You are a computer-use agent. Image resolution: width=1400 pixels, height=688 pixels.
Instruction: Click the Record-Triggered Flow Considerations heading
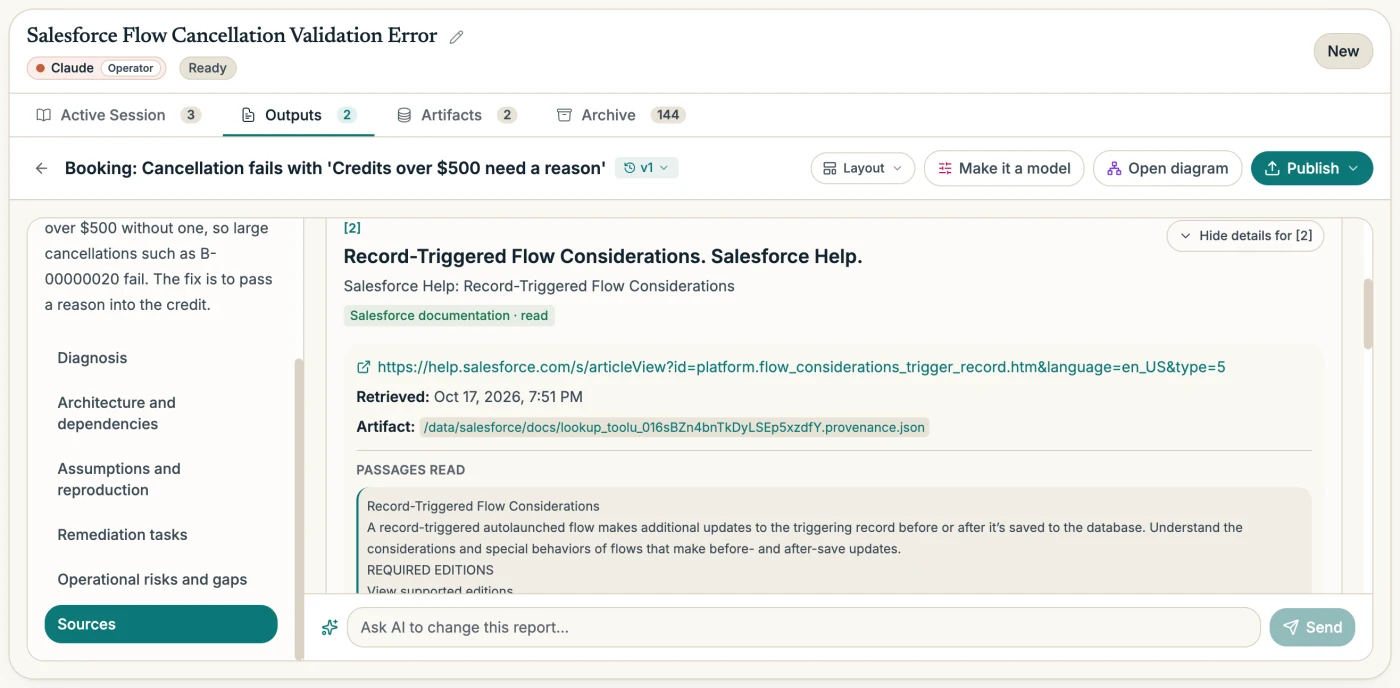click(x=602, y=257)
